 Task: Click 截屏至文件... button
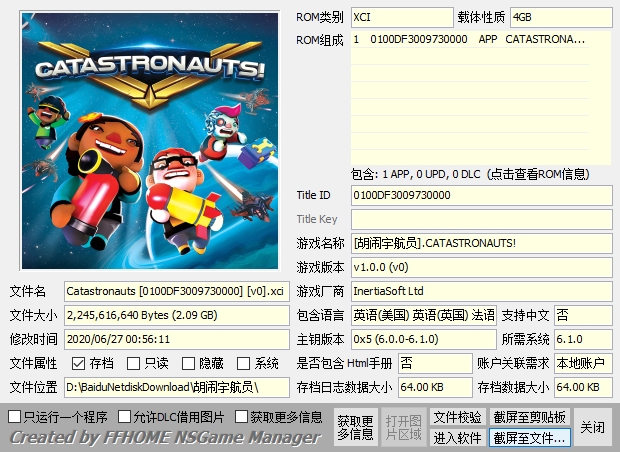click(x=530, y=438)
